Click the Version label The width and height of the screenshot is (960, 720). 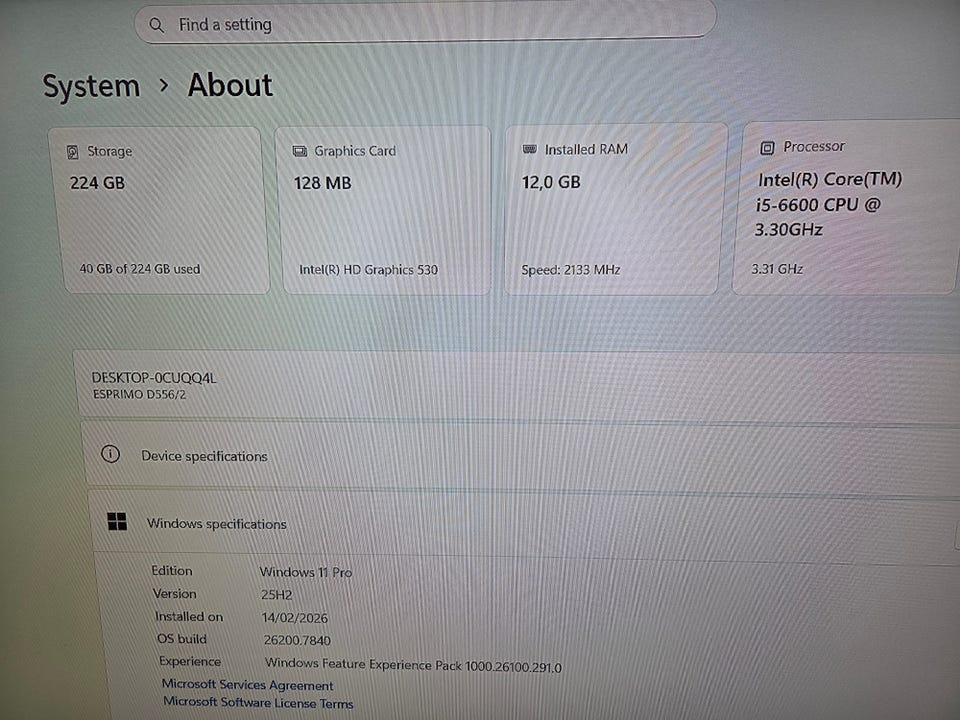coord(174,593)
